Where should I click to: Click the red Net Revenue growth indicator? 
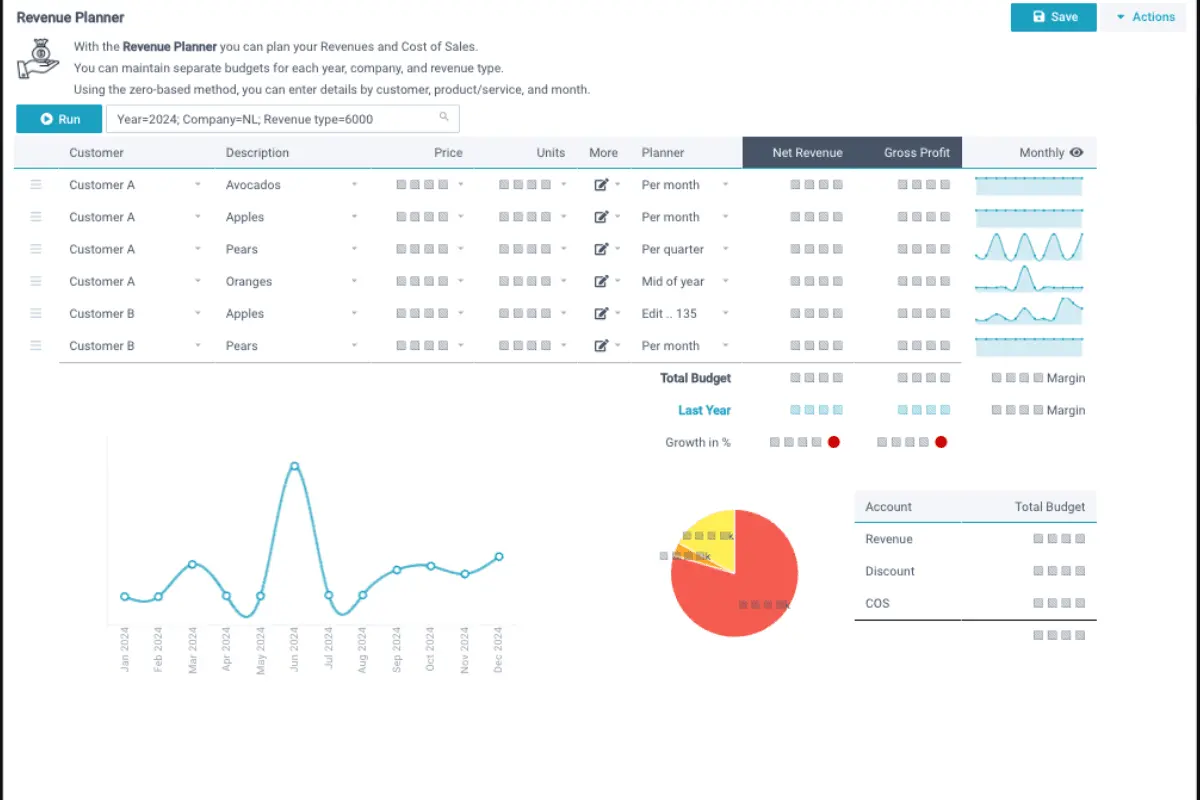click(x=833, y=442)
